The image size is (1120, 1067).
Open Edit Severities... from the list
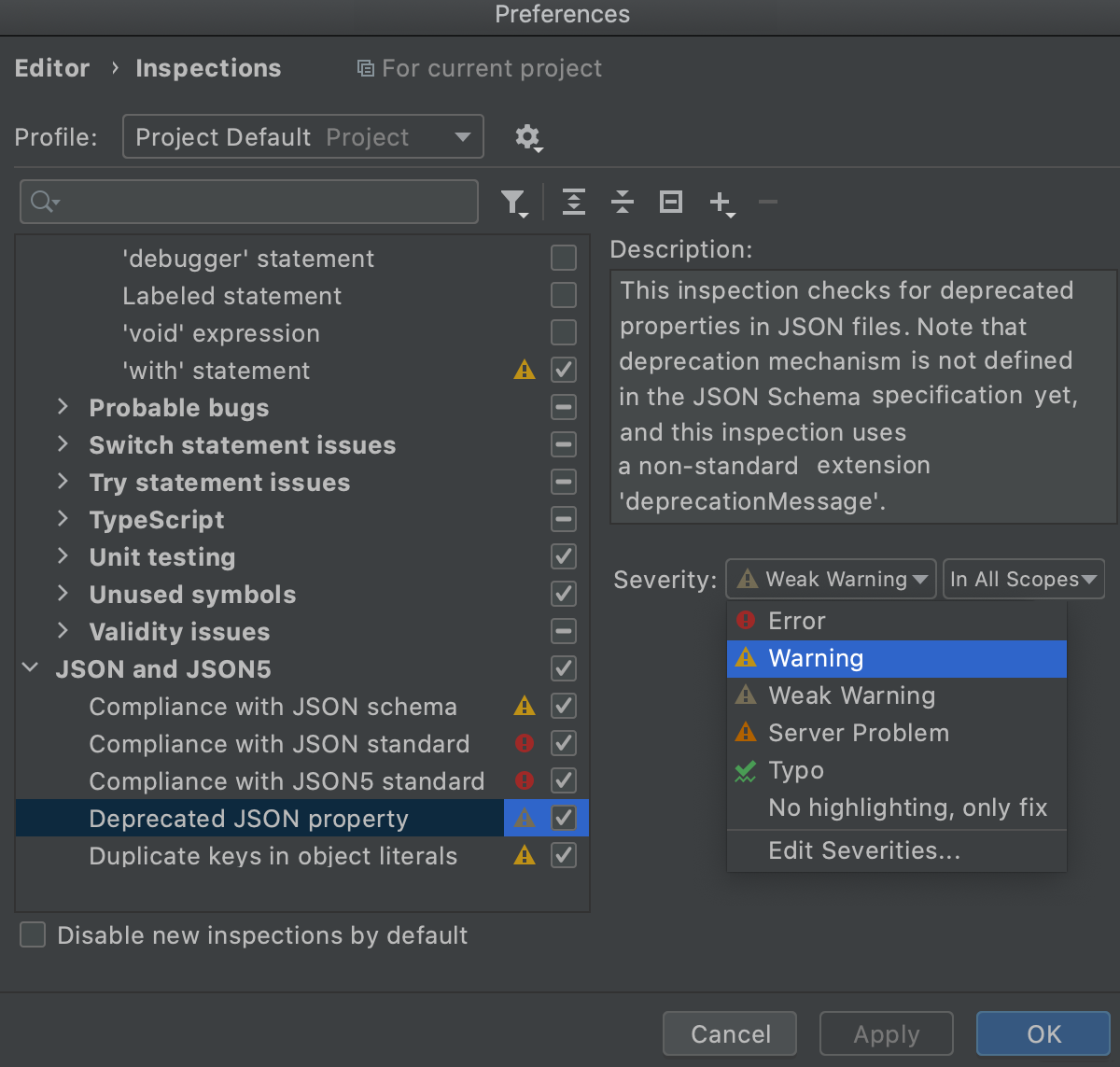point(897,851)
